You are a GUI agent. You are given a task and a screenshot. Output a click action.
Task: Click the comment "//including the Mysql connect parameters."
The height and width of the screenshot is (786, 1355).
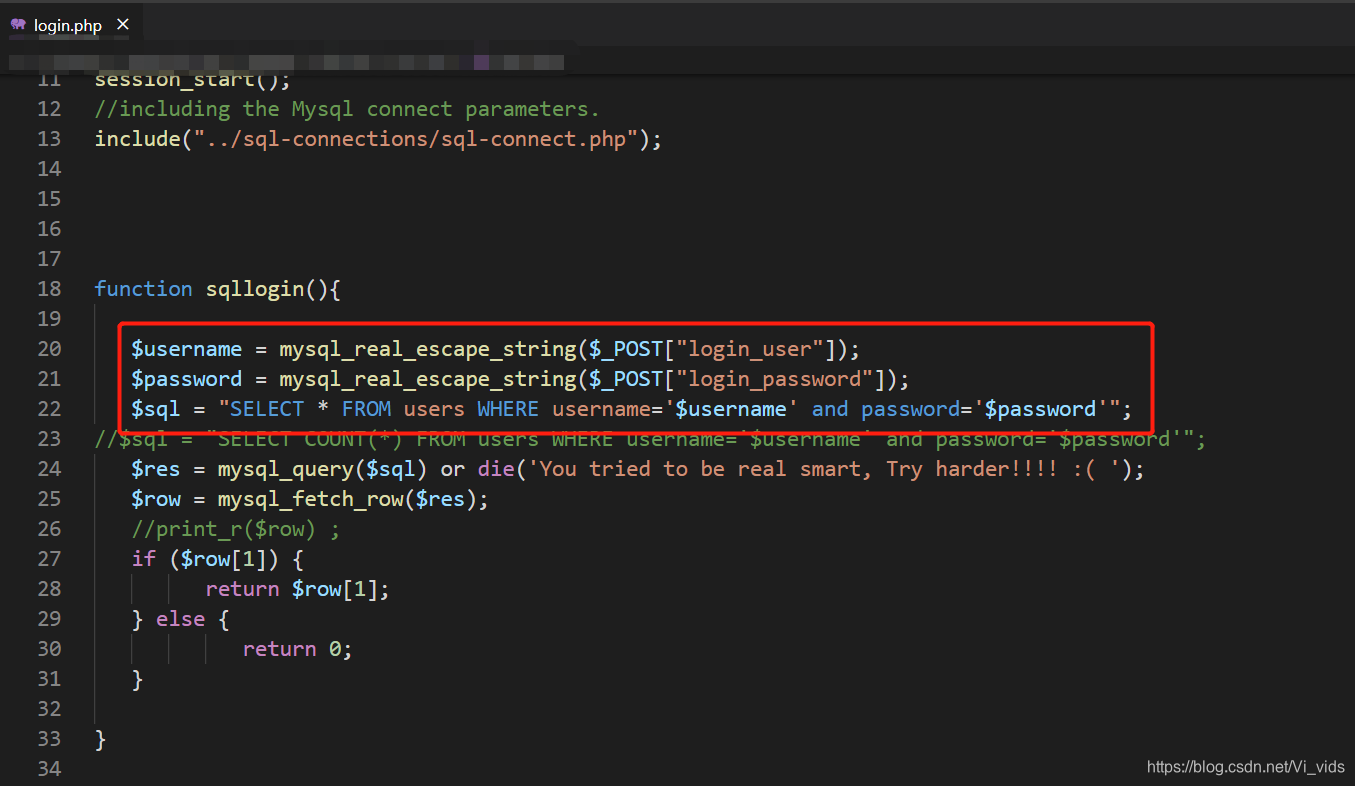347,109
